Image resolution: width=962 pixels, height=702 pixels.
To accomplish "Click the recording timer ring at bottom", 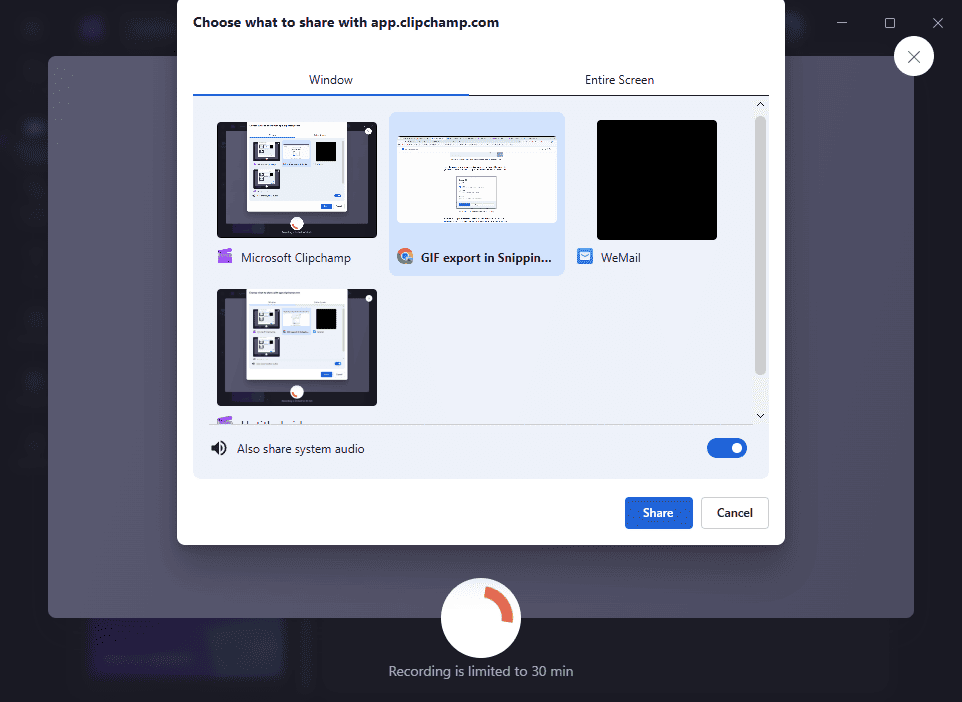I will click(x=481, y=618).
